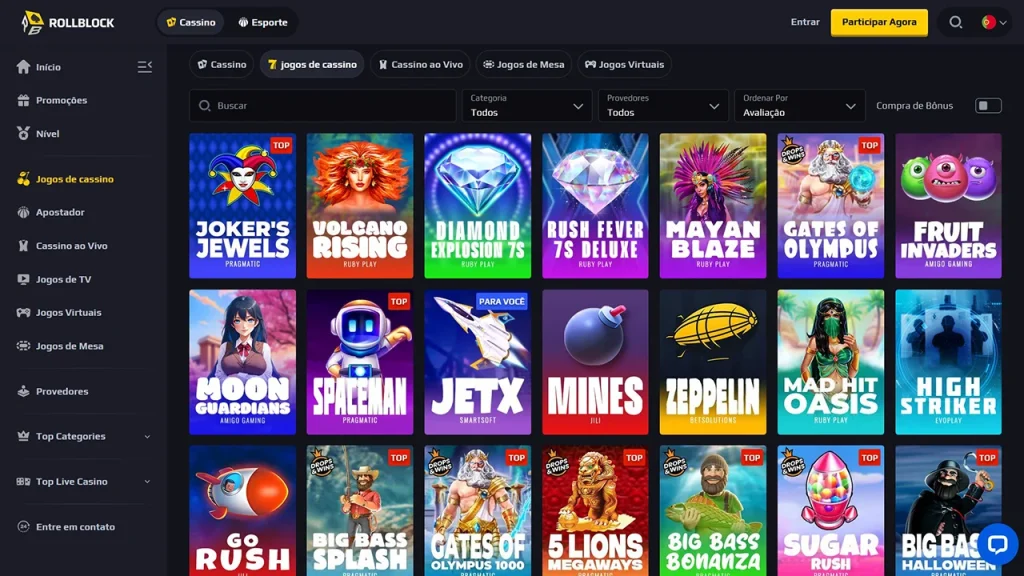Image resolution: width=1024 pixels, height=576 pixels.
Task: Open Gates of Olympus 1000 game
Action: point(477,511)
